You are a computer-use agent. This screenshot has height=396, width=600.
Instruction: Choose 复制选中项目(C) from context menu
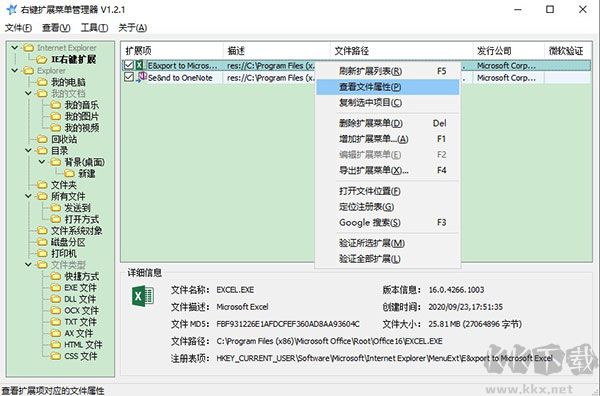[x=388, y=103]
